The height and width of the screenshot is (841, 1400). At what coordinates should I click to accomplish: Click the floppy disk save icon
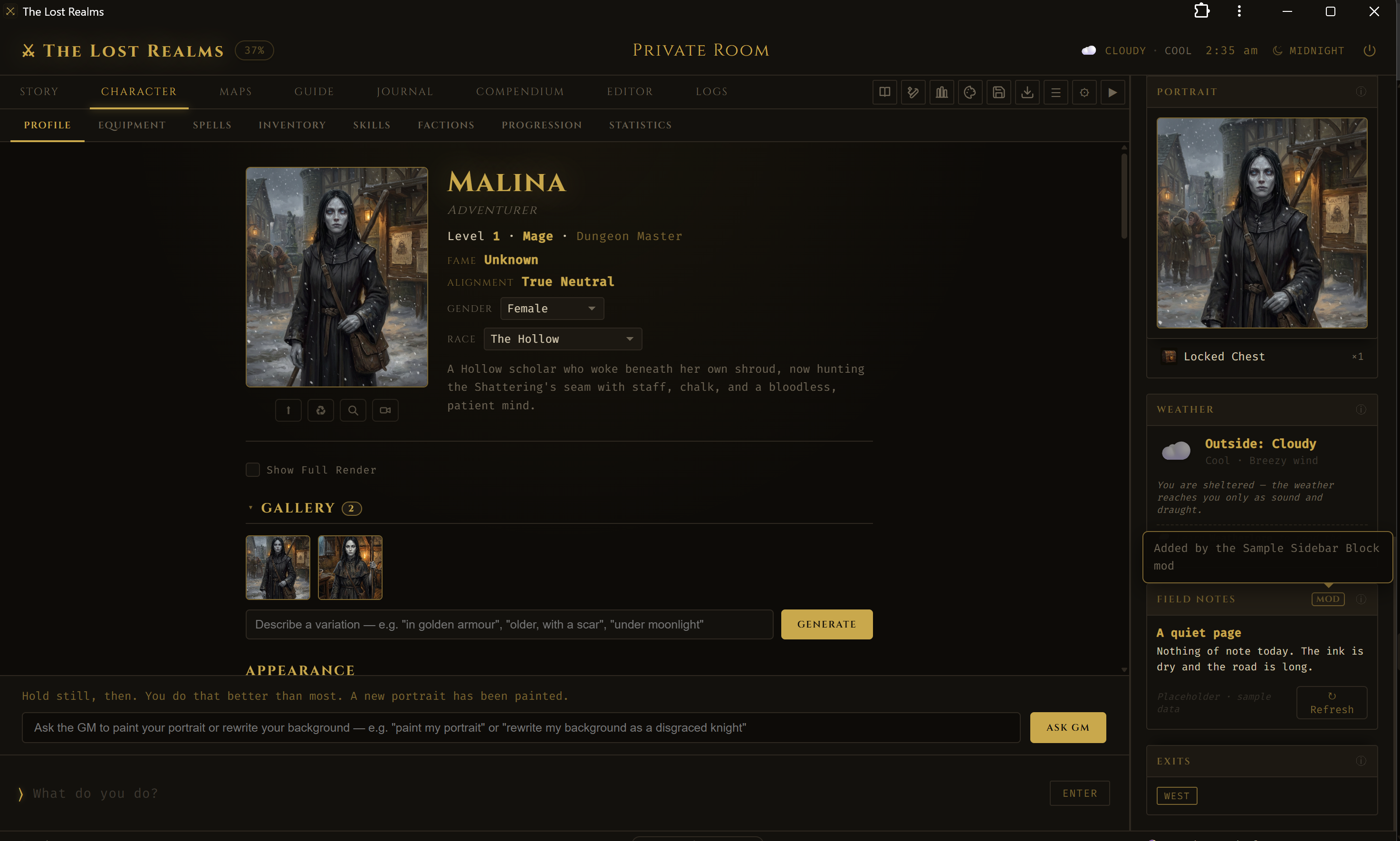point(998,92)
